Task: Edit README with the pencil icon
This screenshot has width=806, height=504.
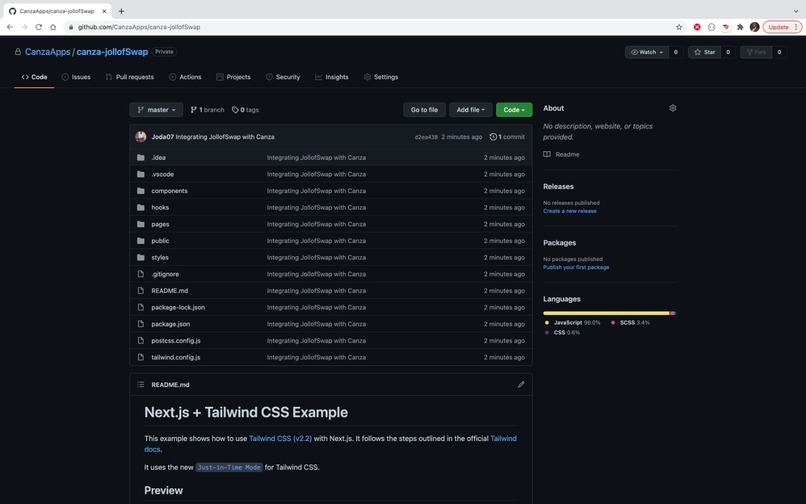Action: point(521,384)
